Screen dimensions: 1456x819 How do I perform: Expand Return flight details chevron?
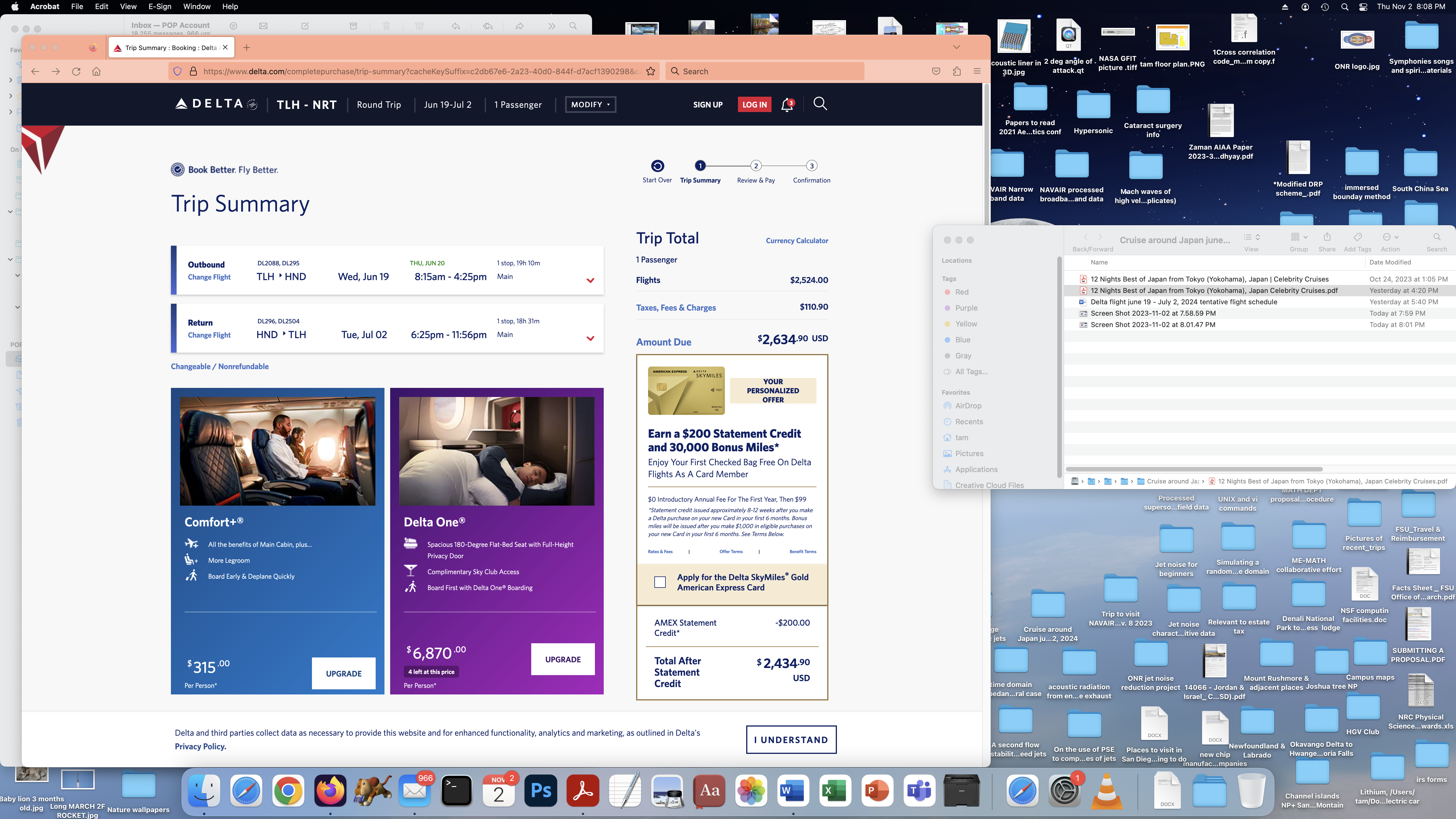point(590,339)
